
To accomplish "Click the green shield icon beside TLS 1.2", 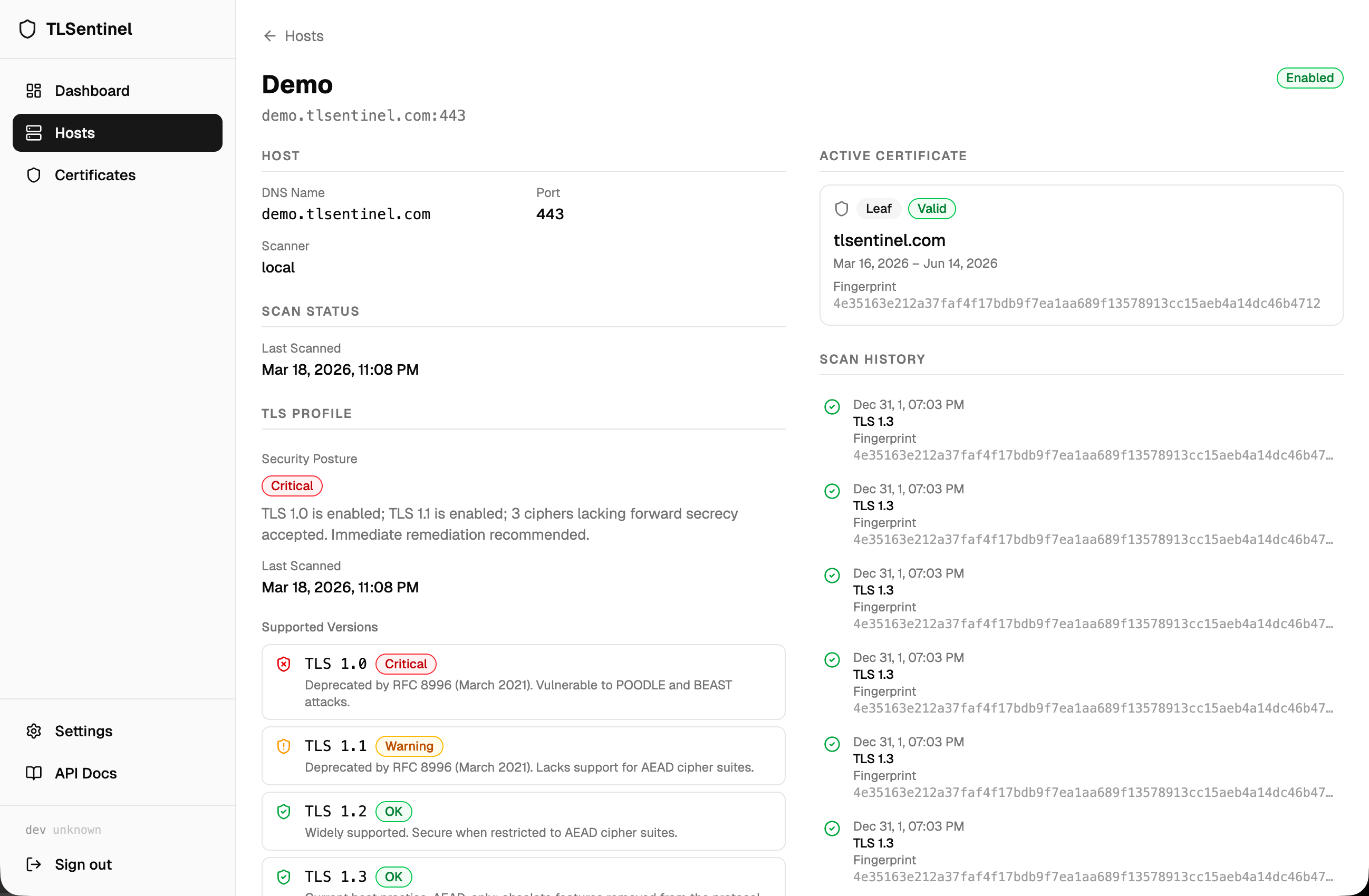I will click(x=284, y=812).
